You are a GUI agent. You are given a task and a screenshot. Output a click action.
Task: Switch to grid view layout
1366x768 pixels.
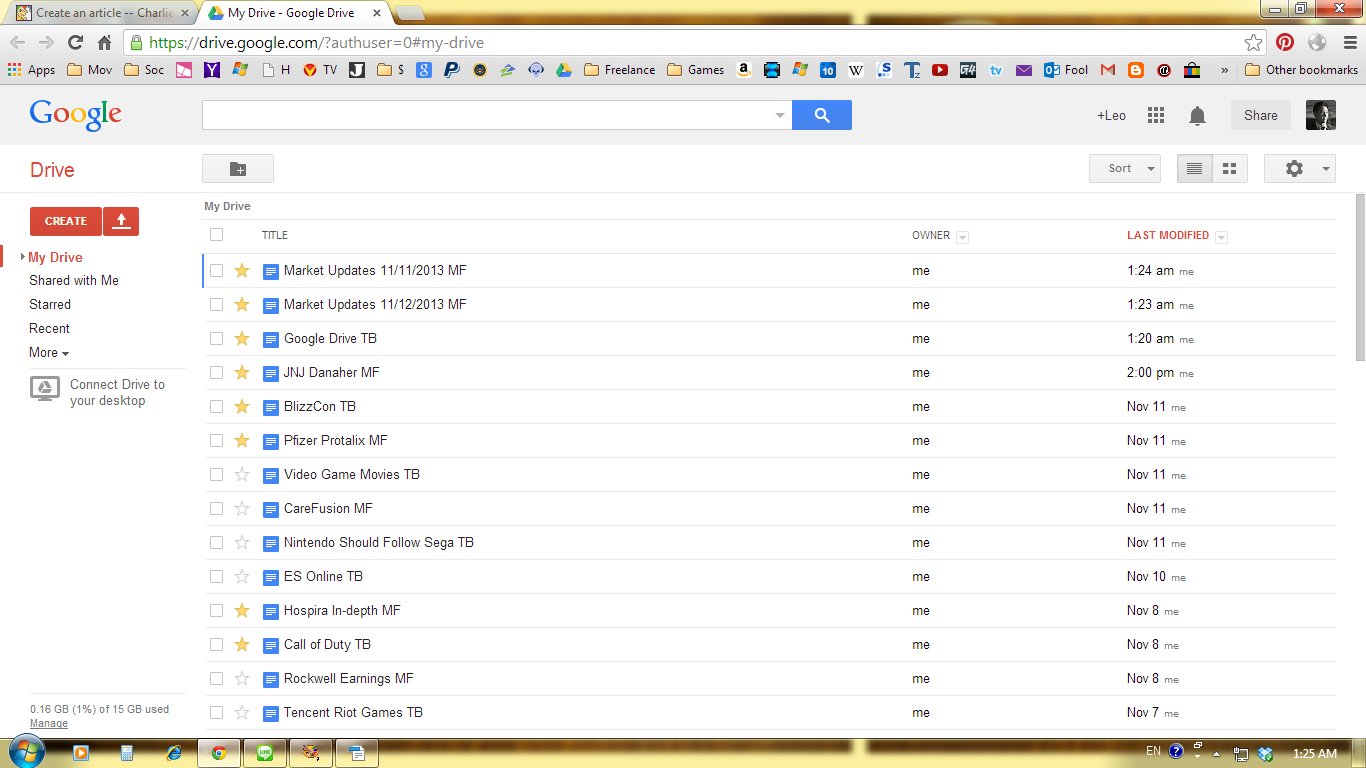pyautogui.click(x=1230, y=169)
